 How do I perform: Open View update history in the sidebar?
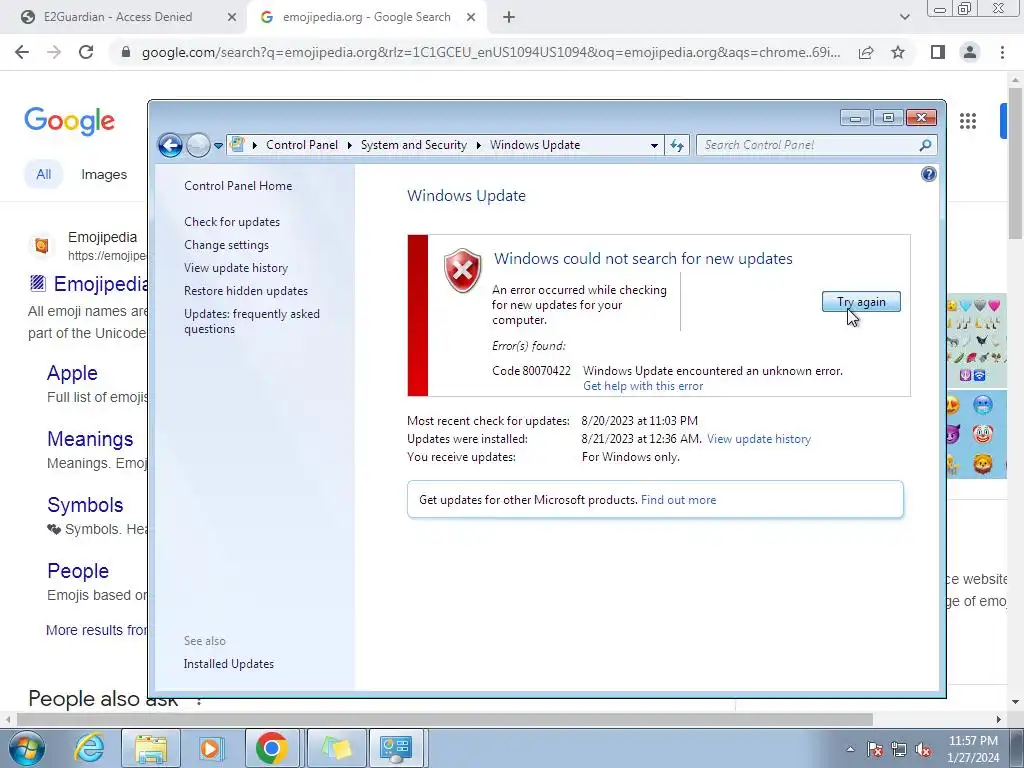(x=236, y=268)
